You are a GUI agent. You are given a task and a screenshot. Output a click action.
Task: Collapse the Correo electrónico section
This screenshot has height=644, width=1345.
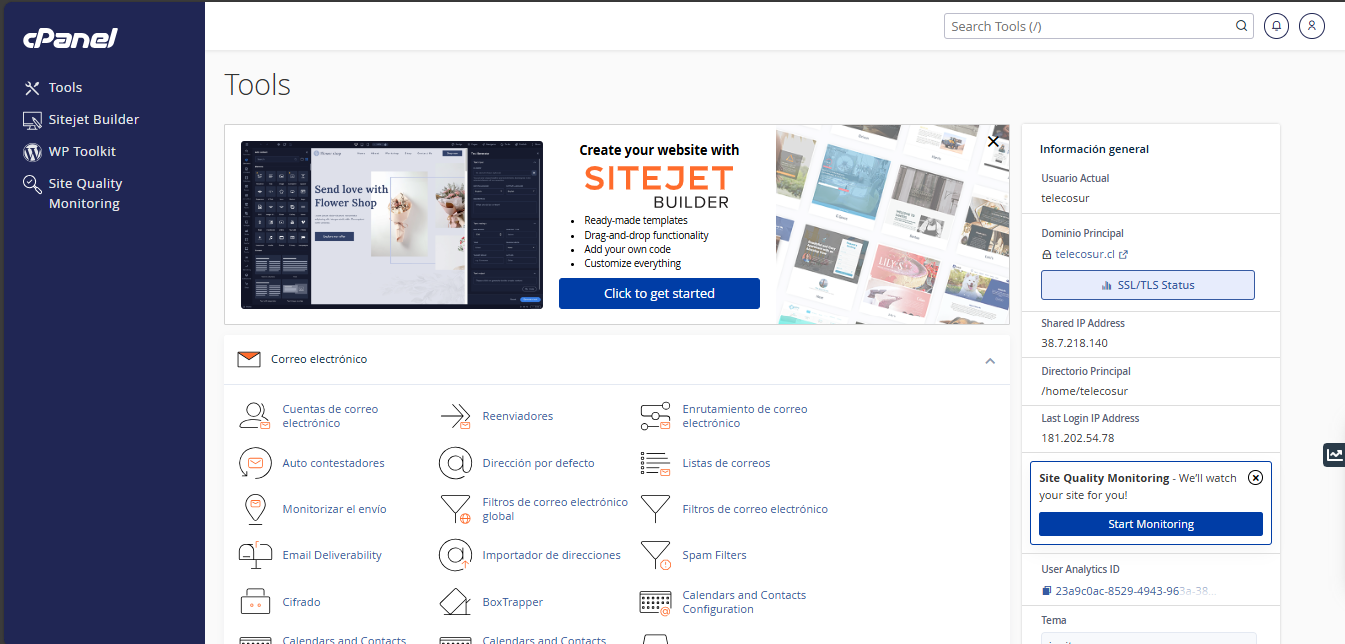[990, 360]
